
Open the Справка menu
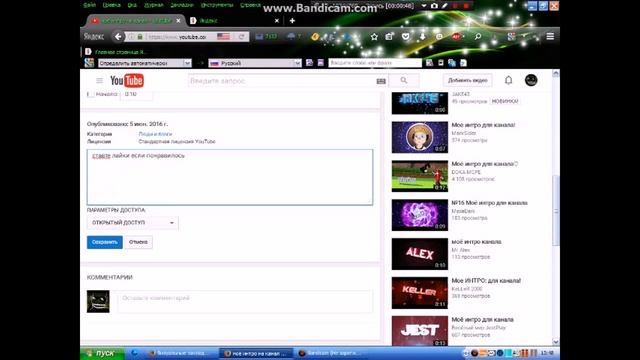pyautogui.click(x=250, y=5)
